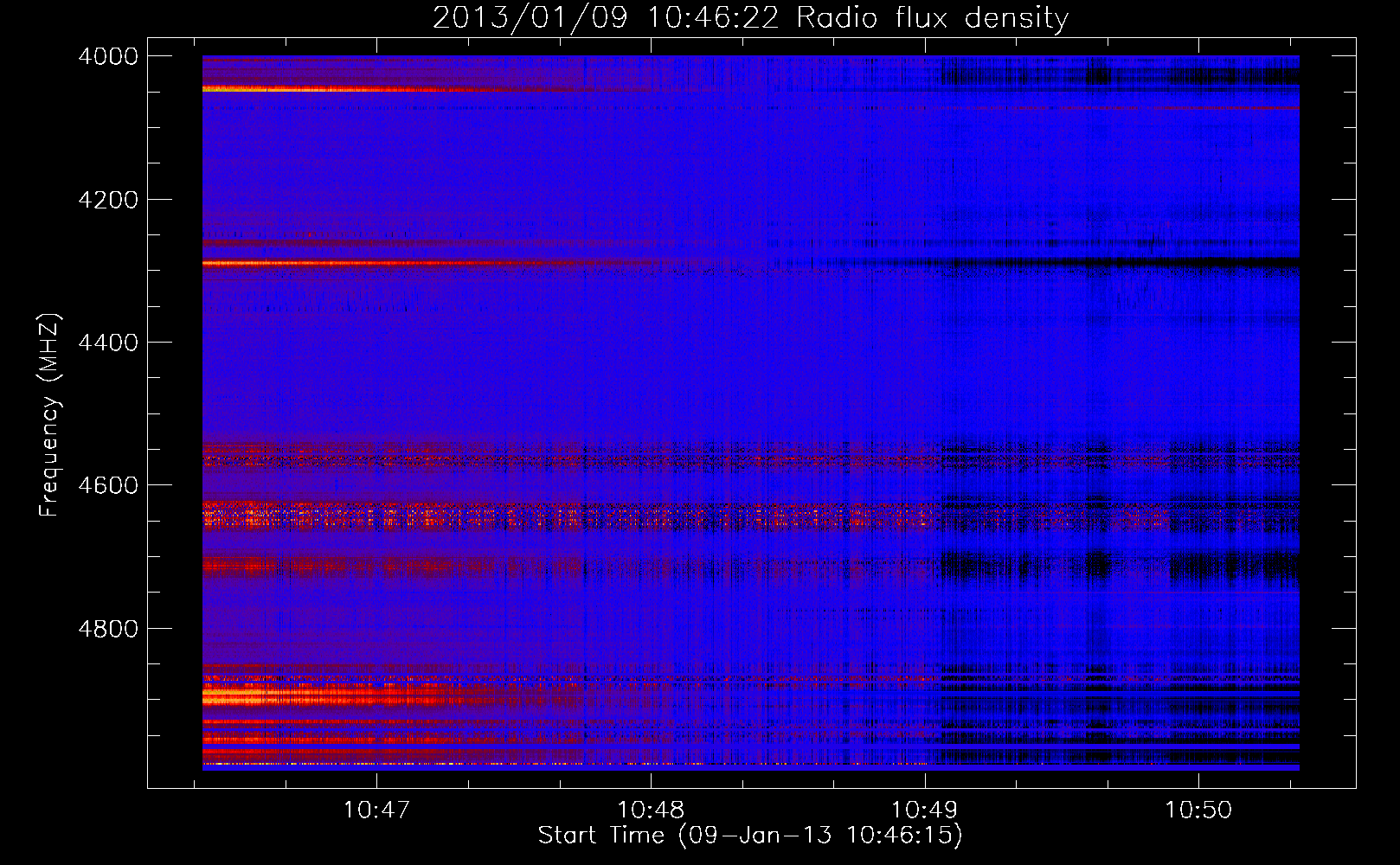Click the plot title "Radio flux density"
The height and width of the screenshot is (865, 1400).
pyautogui.click(x=932, y=18)
